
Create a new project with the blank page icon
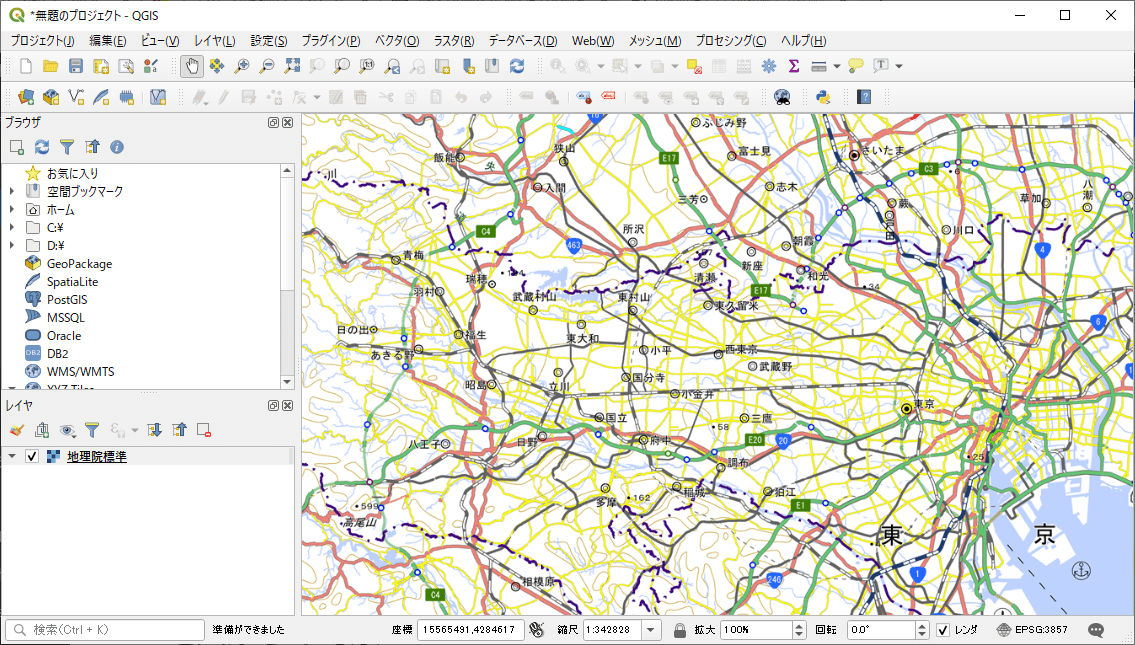pos(26,67)
